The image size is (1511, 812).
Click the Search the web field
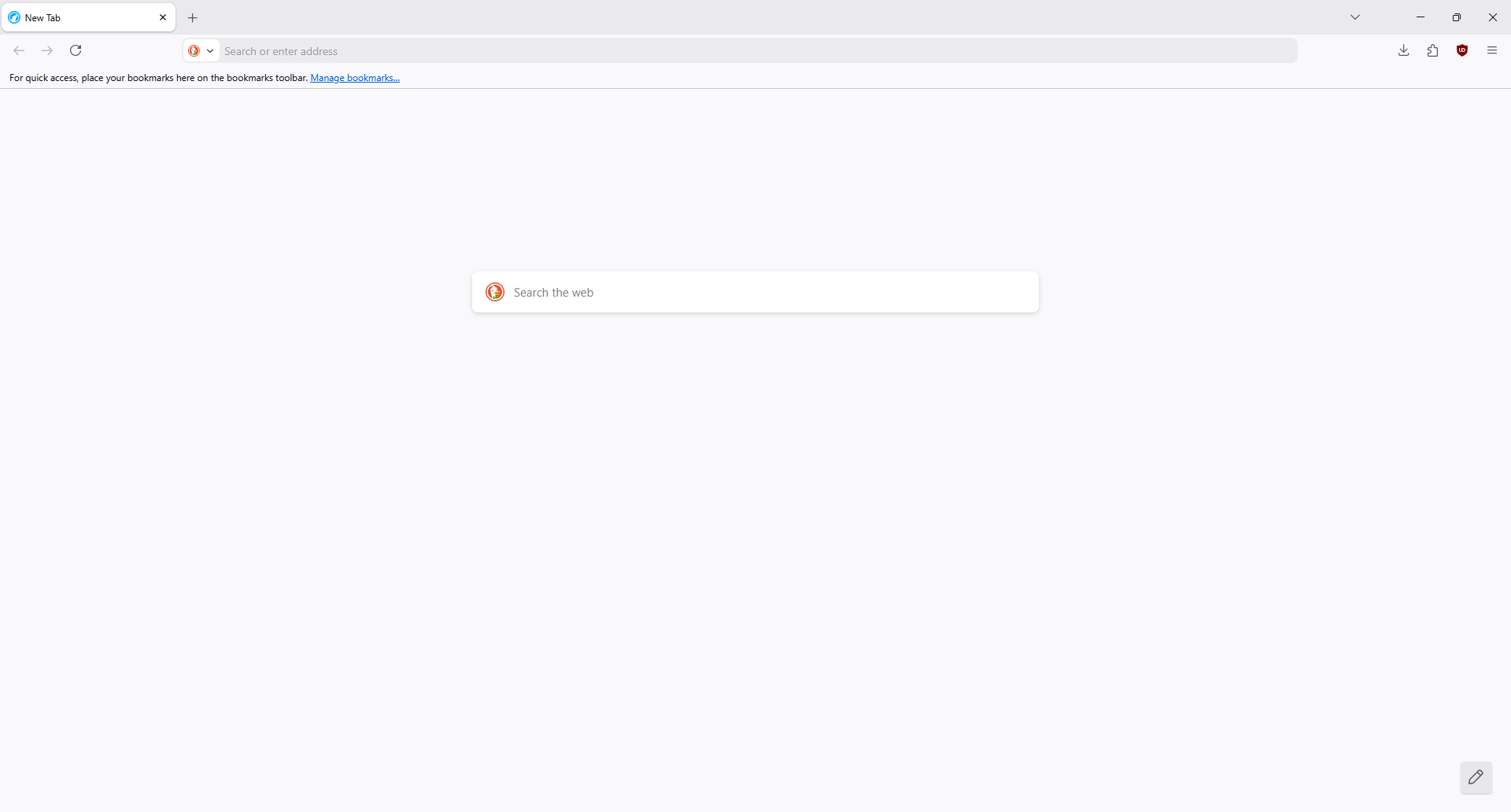coord(771,293)
